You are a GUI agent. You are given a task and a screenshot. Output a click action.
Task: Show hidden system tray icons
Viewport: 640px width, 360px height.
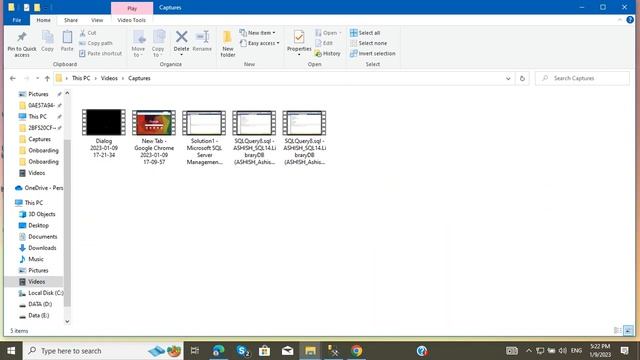point(529,351)
